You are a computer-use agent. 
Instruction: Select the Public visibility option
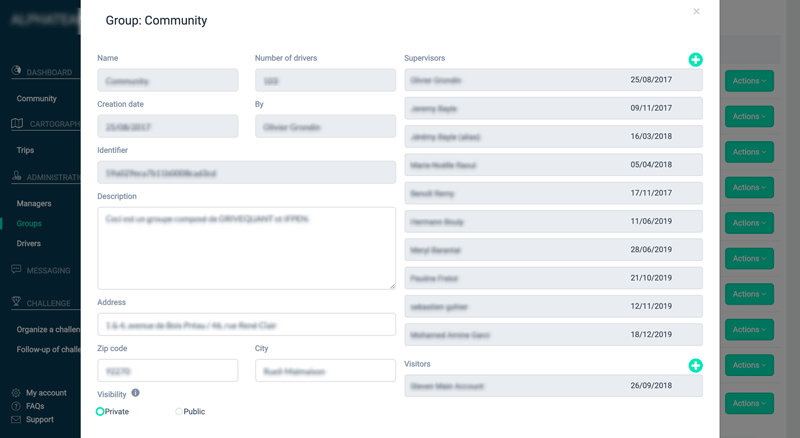pos(179,411)
